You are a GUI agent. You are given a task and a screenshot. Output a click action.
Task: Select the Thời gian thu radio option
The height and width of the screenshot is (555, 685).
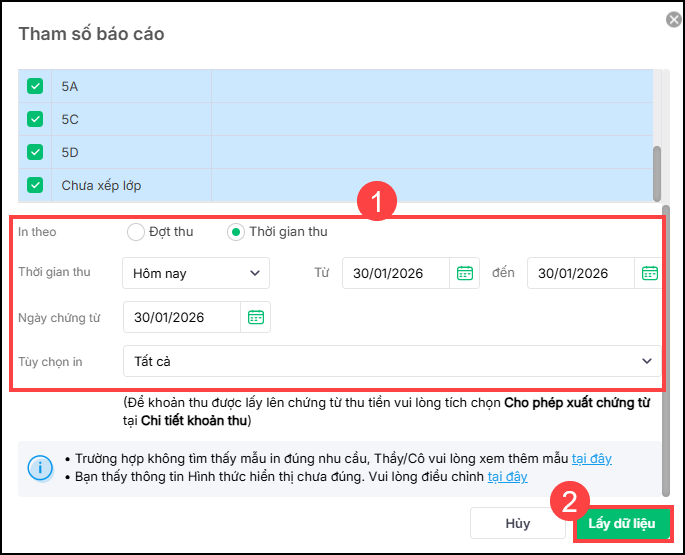click(236, 232)
